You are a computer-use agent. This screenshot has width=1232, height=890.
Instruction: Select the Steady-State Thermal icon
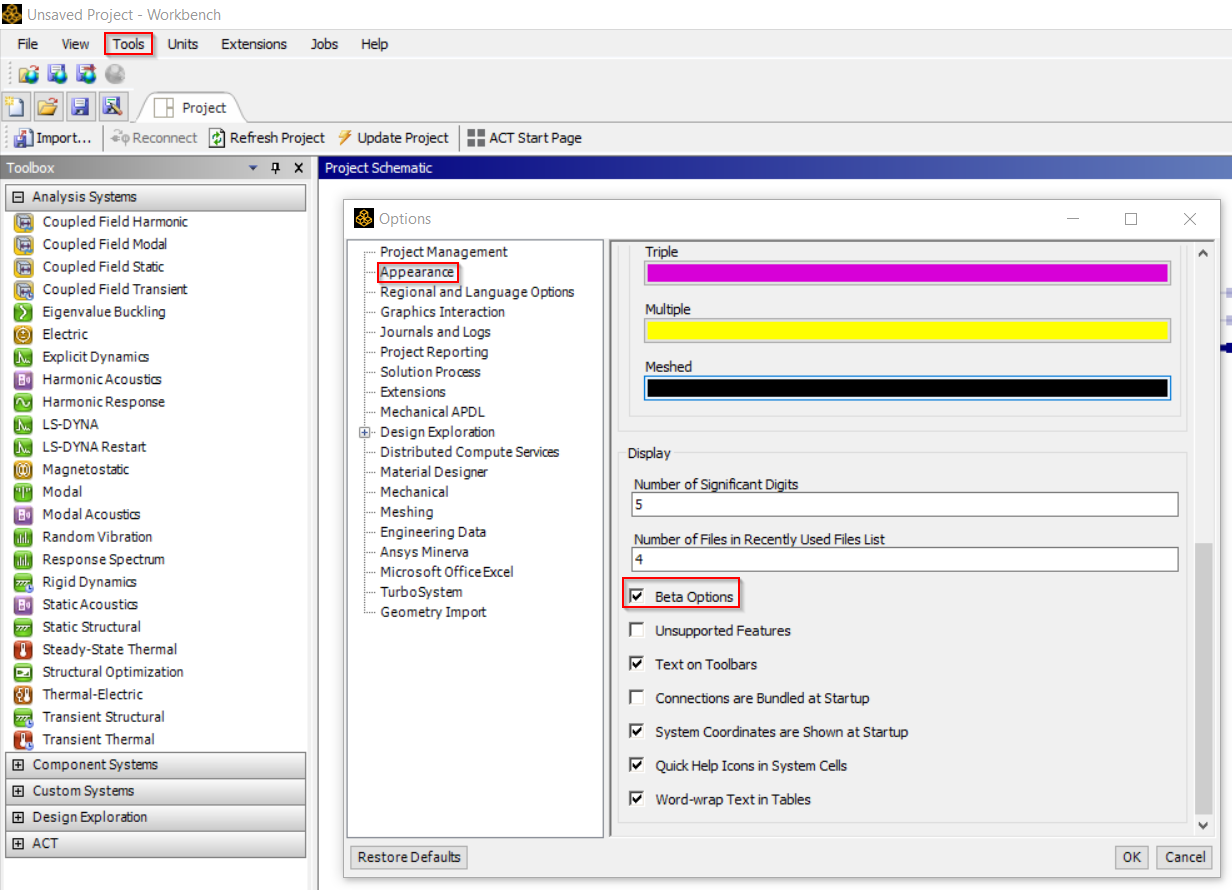click(x=24, y=649)
